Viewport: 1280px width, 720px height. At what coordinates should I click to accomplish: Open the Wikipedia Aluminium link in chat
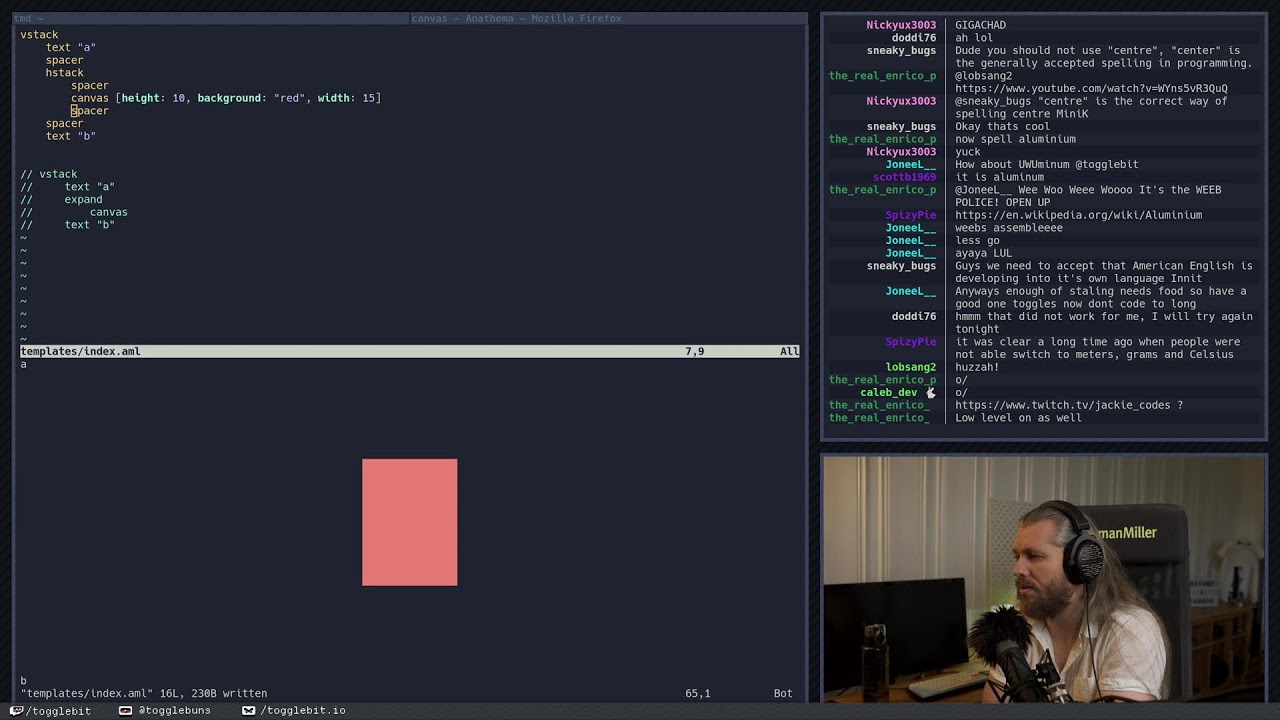tap(1078, 215)
